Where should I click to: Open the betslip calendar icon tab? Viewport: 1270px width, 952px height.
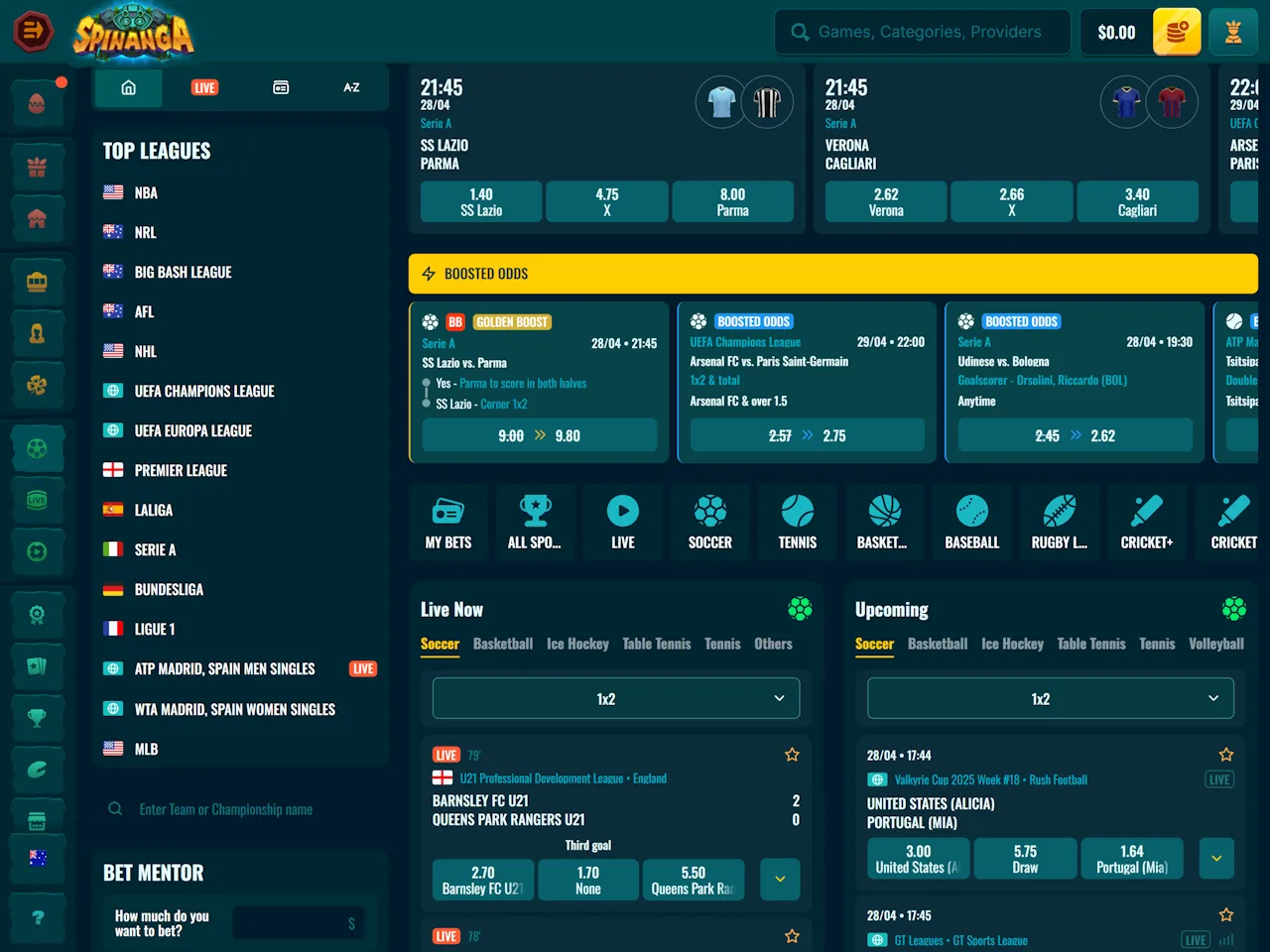[x=281, y=87]
